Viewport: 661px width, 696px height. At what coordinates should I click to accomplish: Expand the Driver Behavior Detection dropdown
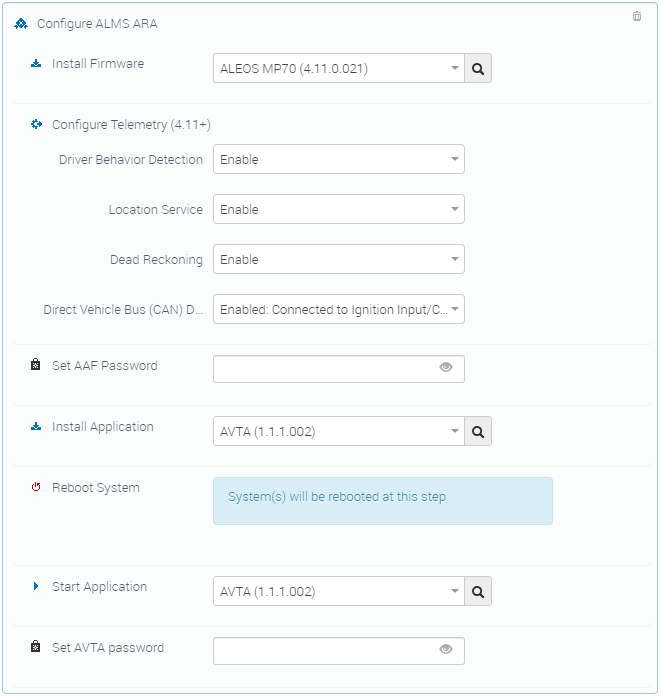[x=338, y=159]
